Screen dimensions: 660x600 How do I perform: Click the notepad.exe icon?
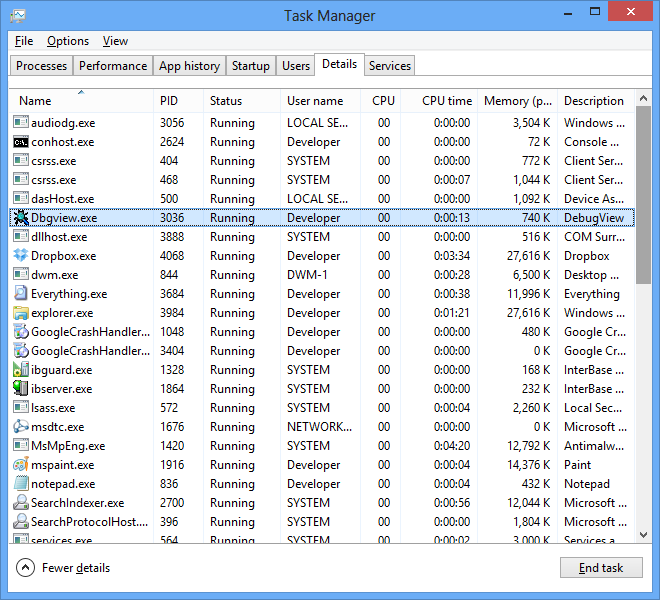[x=21, y=484]
